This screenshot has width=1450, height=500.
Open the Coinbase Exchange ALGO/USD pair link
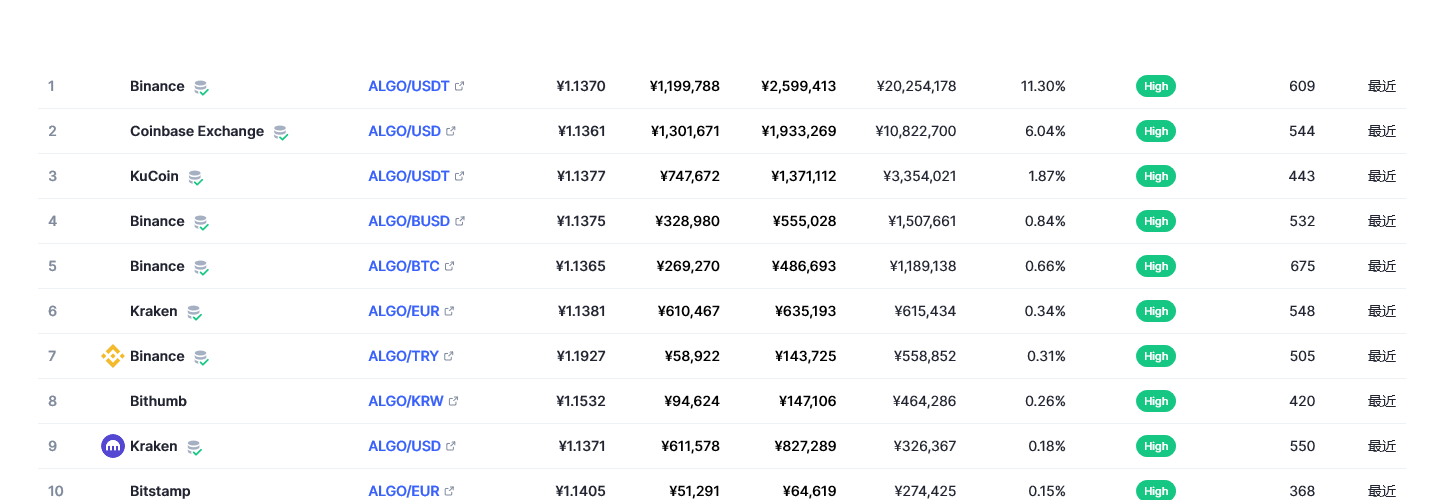pos(405,131)
